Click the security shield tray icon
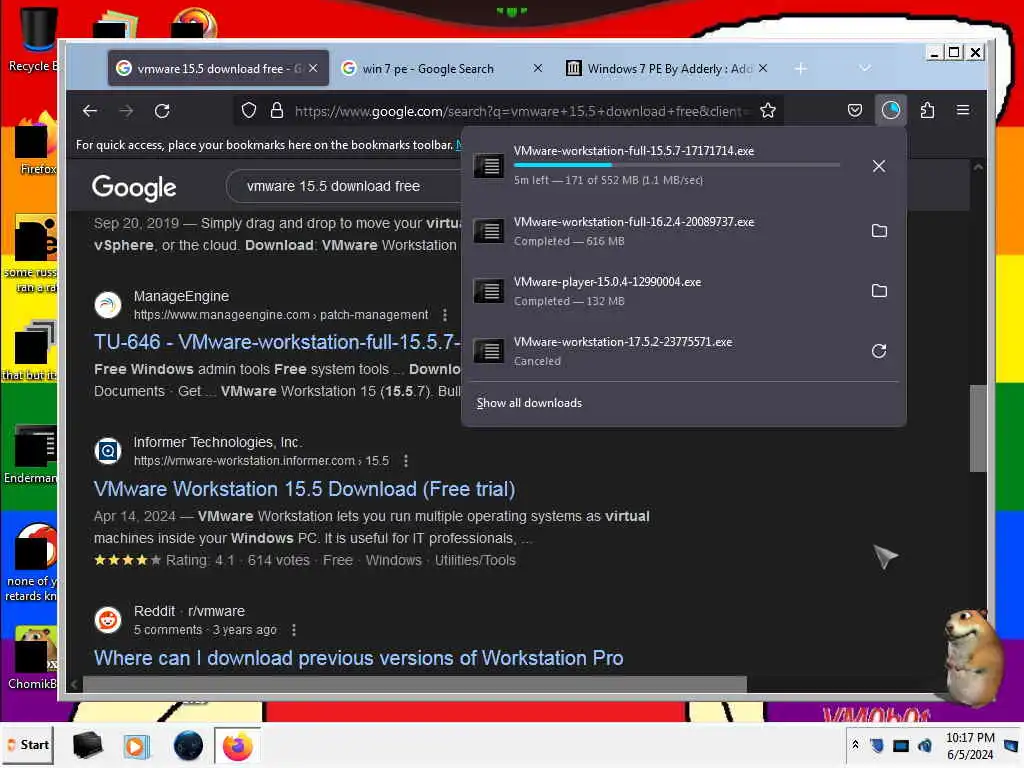 click(x=877, y=745)
